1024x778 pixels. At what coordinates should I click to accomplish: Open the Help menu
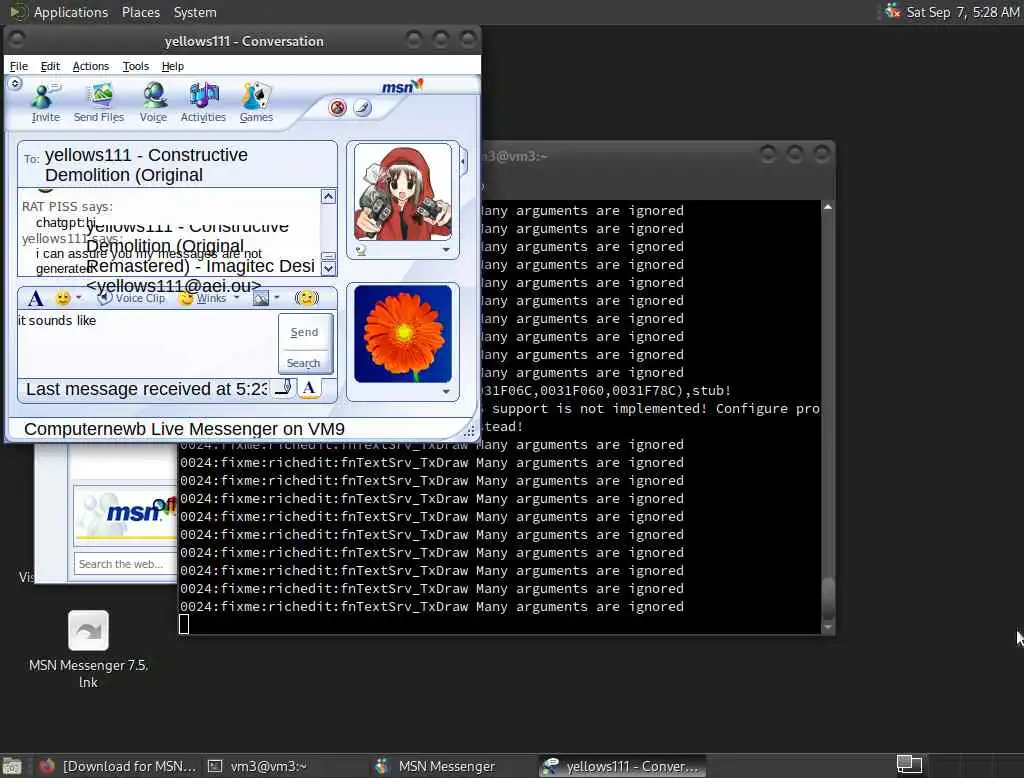tap(172, 66)
